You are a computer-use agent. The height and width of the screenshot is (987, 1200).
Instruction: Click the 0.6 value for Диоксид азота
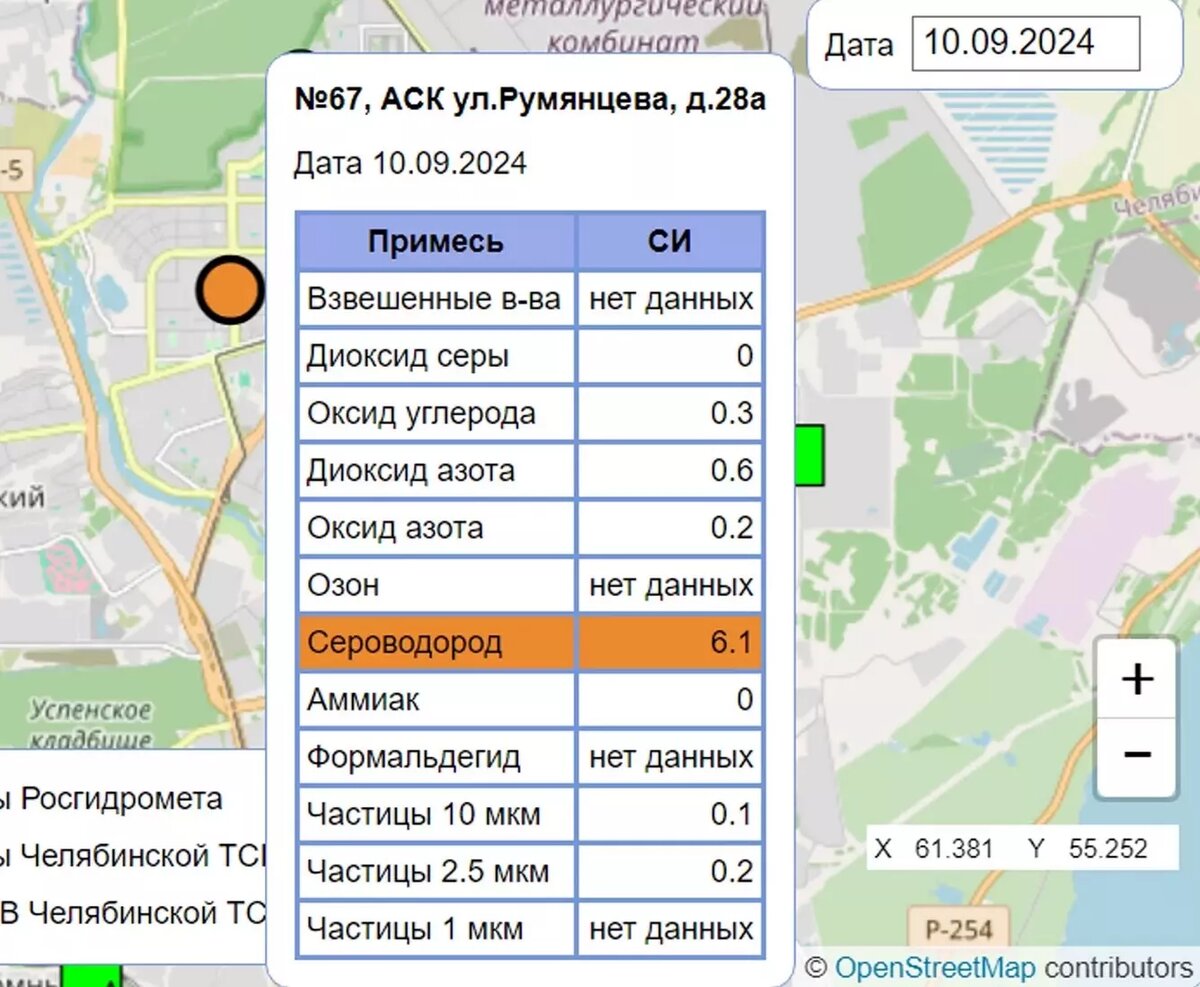point(732,470)
